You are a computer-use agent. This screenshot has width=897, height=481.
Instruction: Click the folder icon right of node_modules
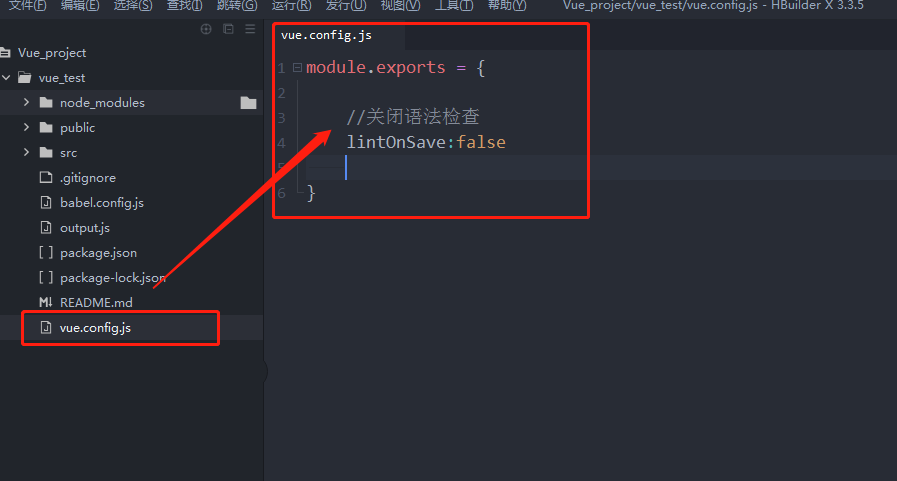[x=248, y=102]
